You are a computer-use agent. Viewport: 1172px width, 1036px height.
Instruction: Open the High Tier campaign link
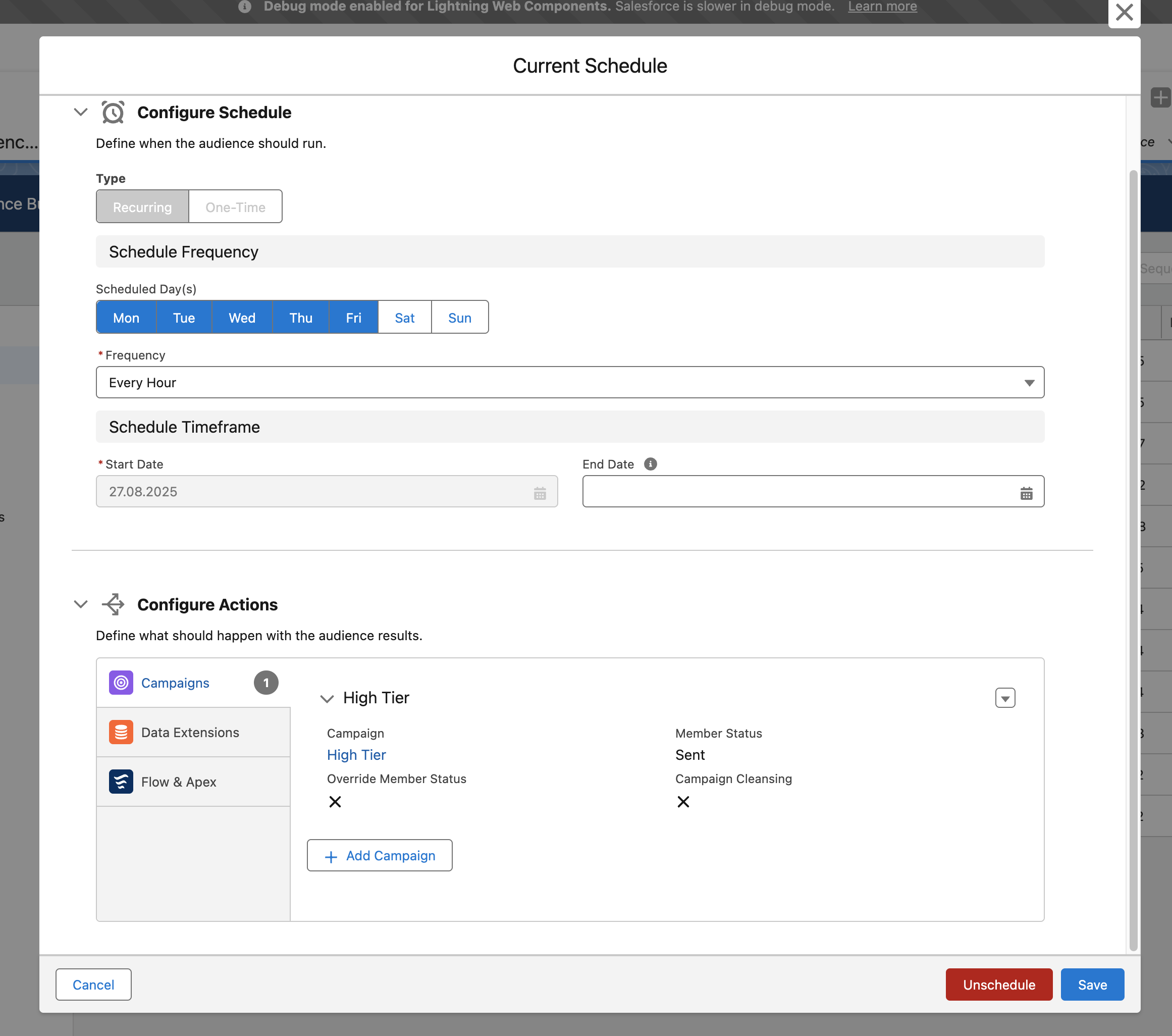356,755
